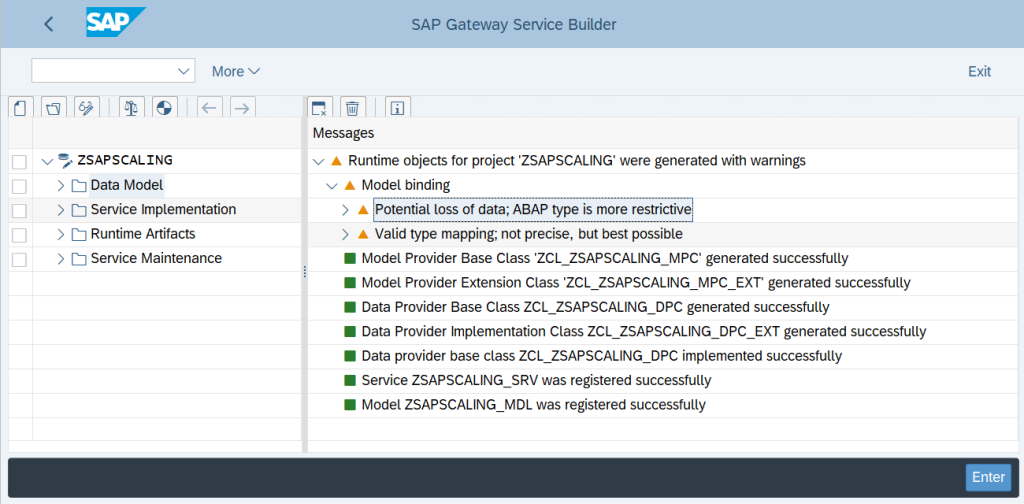Select the ZSAPSCALING project name
Image resolution: width=1024 pixels, height=504 pixels.
pos(125,159)
